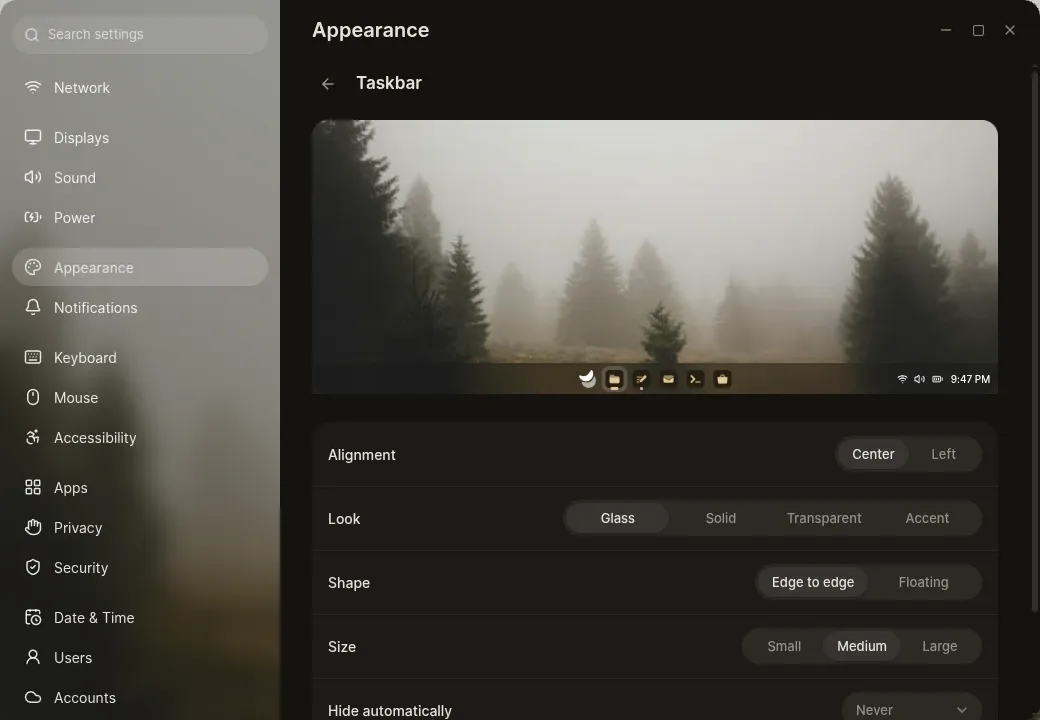The width and height of the screenshot is (1040, 720).
Task: Open Date & Time settings
Action: point(140,617)
